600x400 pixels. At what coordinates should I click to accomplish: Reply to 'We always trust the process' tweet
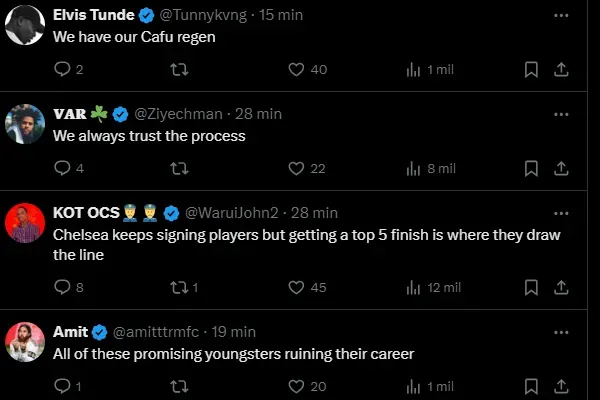point(62,168)
